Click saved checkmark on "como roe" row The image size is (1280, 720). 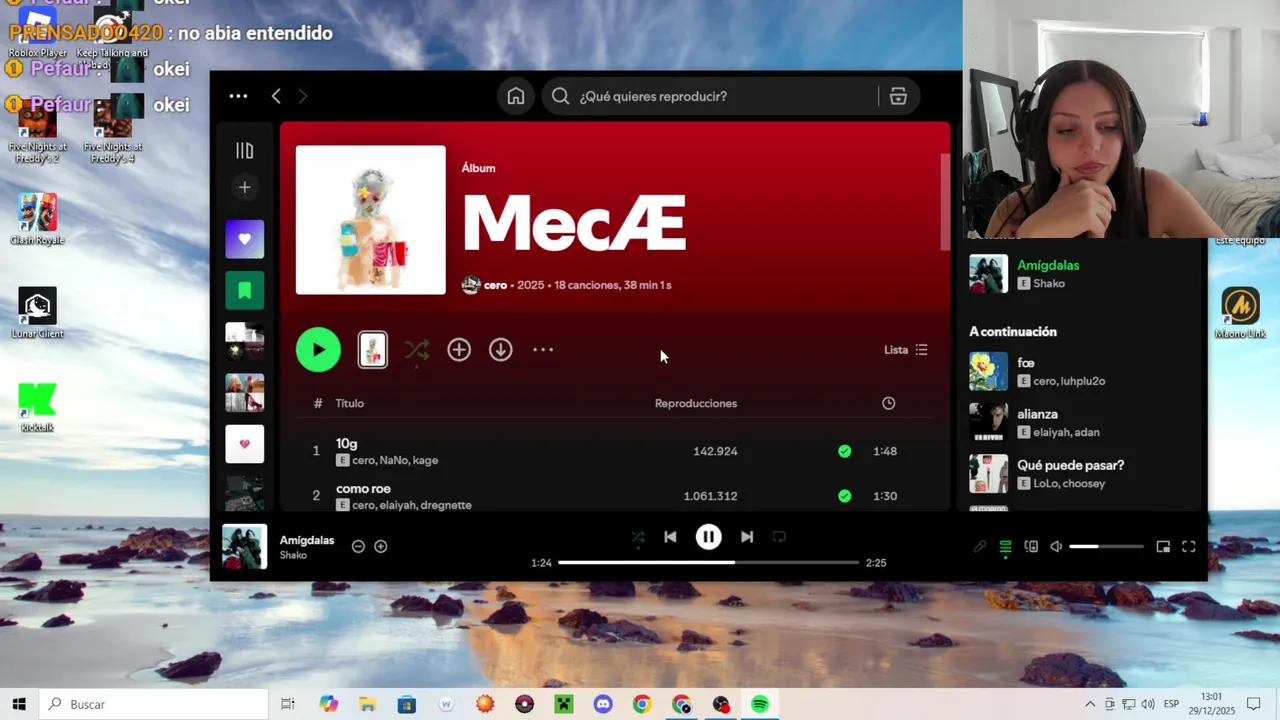[845, 496]
